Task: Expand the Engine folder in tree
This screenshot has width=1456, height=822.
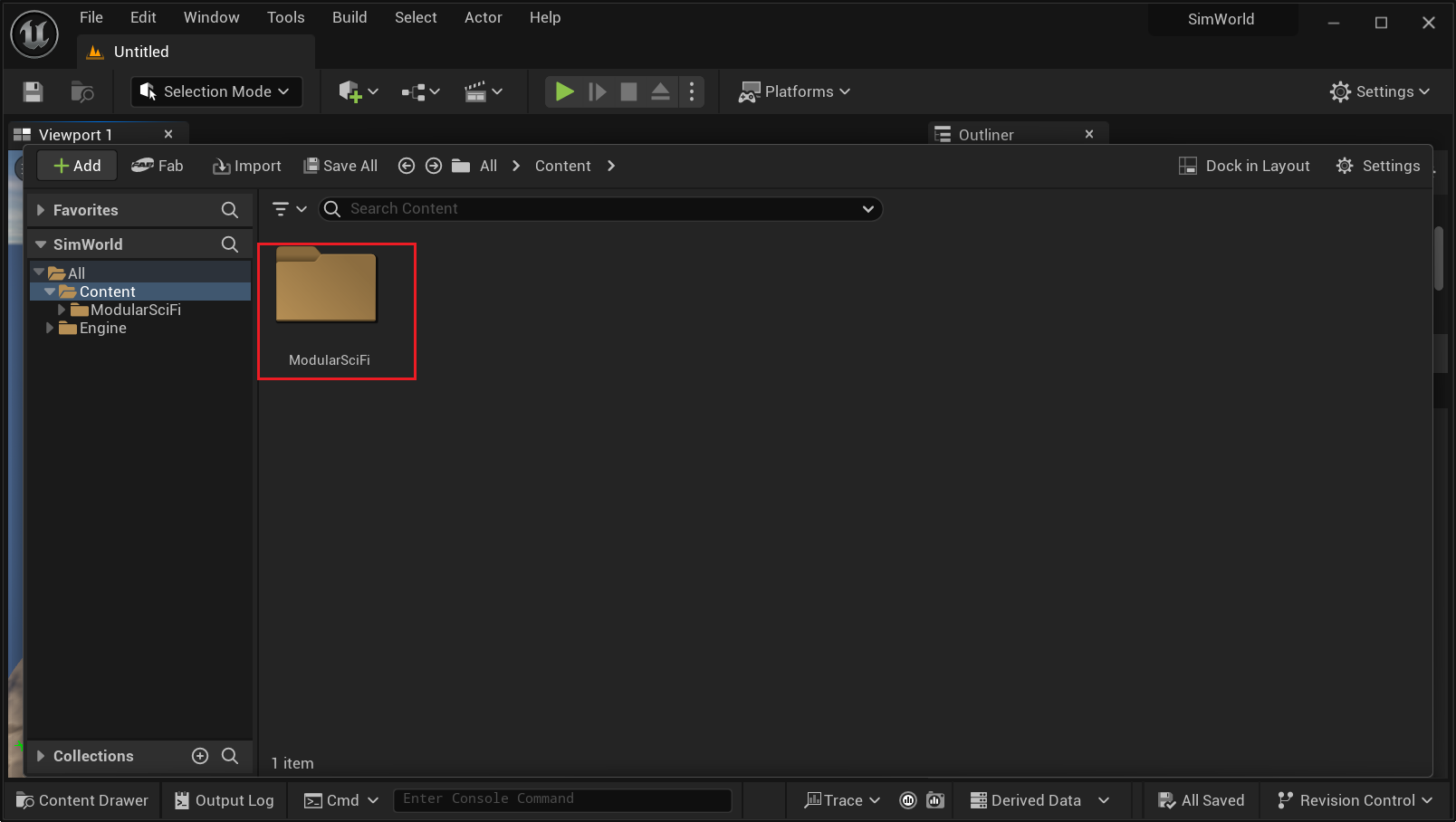Action: pyautogui.click(x=50, y=328)
